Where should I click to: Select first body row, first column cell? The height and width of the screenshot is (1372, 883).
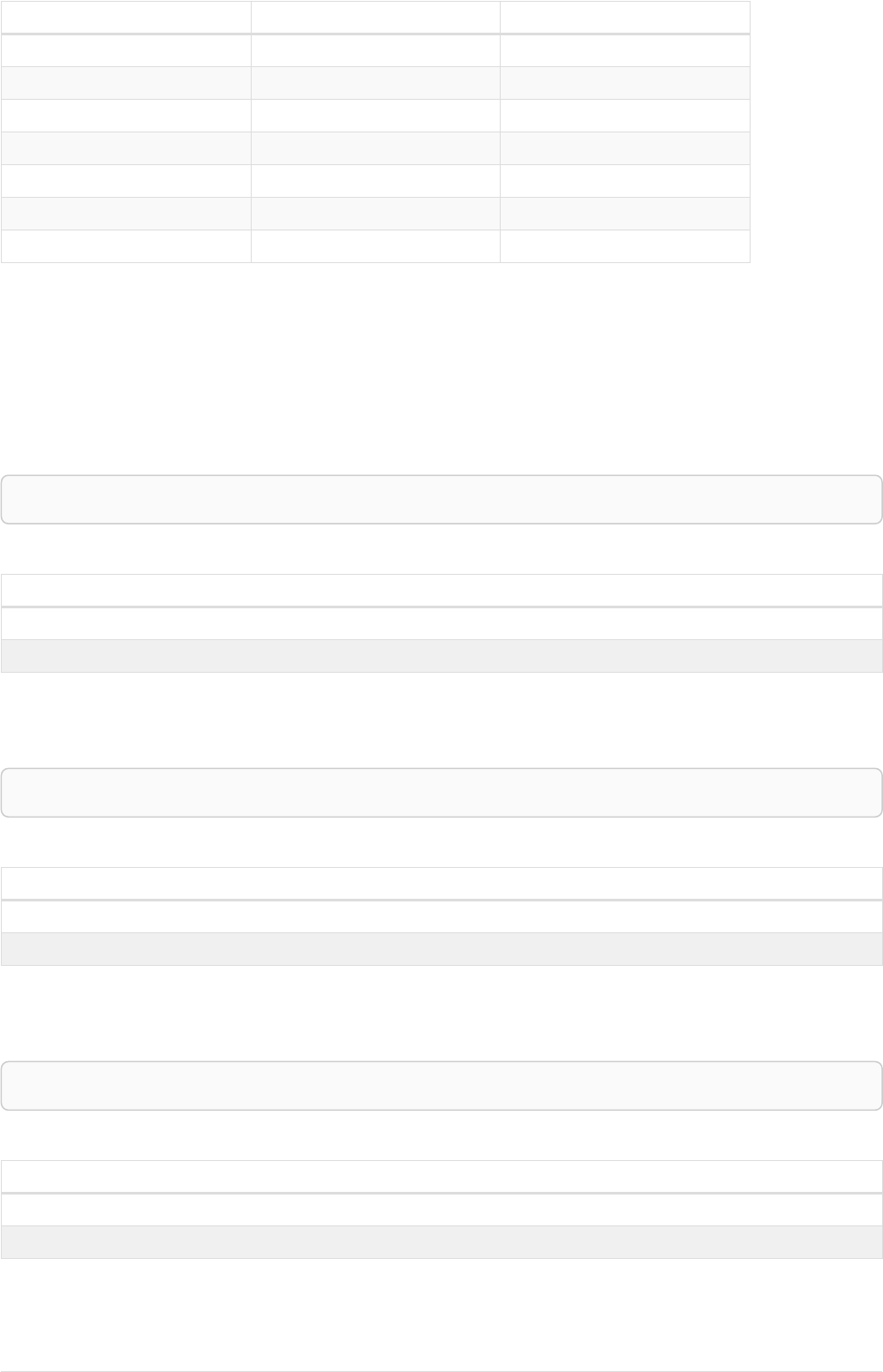tap(125, 50)
